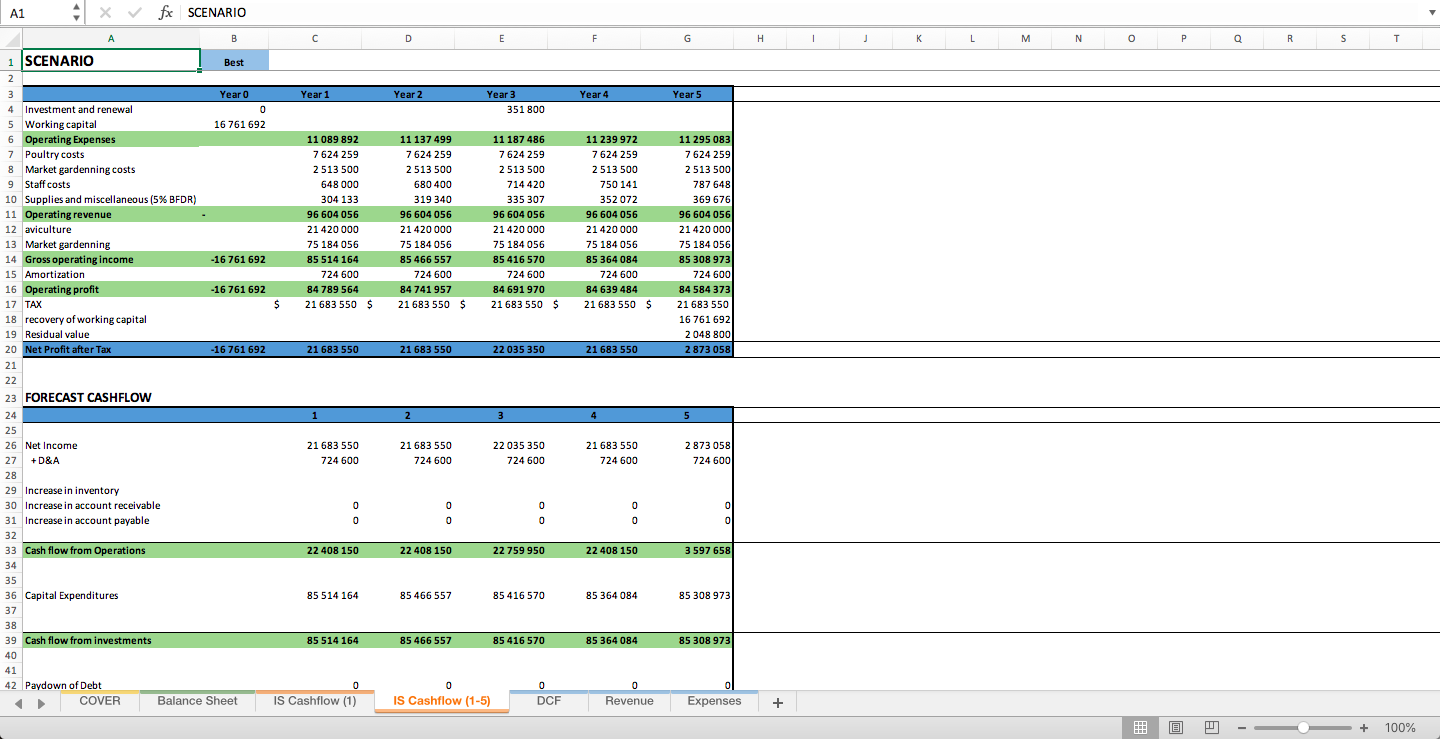Open the Expenses sheet tab
Viewport: 1440px width, 739px height.
pos(714,701)
